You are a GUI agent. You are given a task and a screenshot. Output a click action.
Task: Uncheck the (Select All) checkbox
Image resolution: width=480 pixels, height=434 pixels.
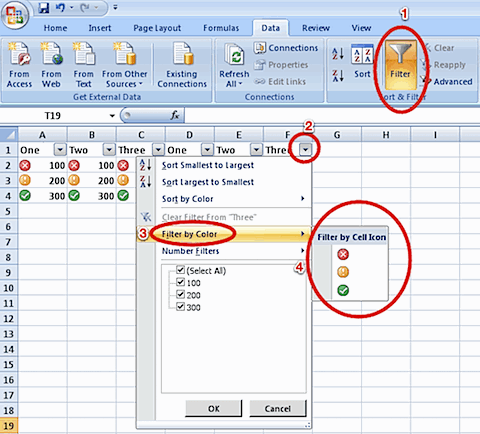180,270
